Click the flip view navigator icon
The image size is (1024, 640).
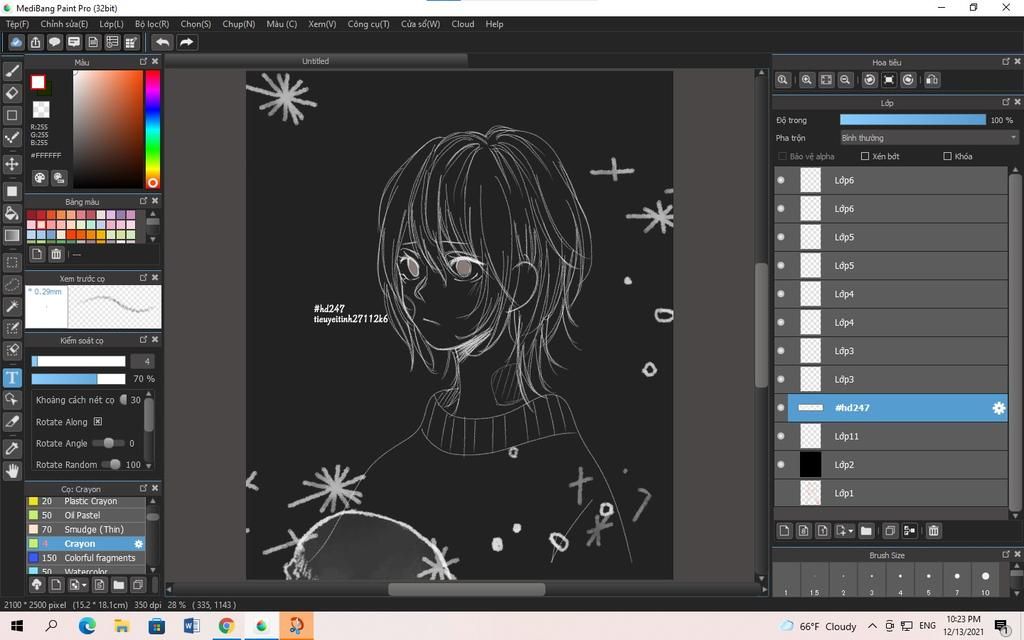(x=932, y=80)
